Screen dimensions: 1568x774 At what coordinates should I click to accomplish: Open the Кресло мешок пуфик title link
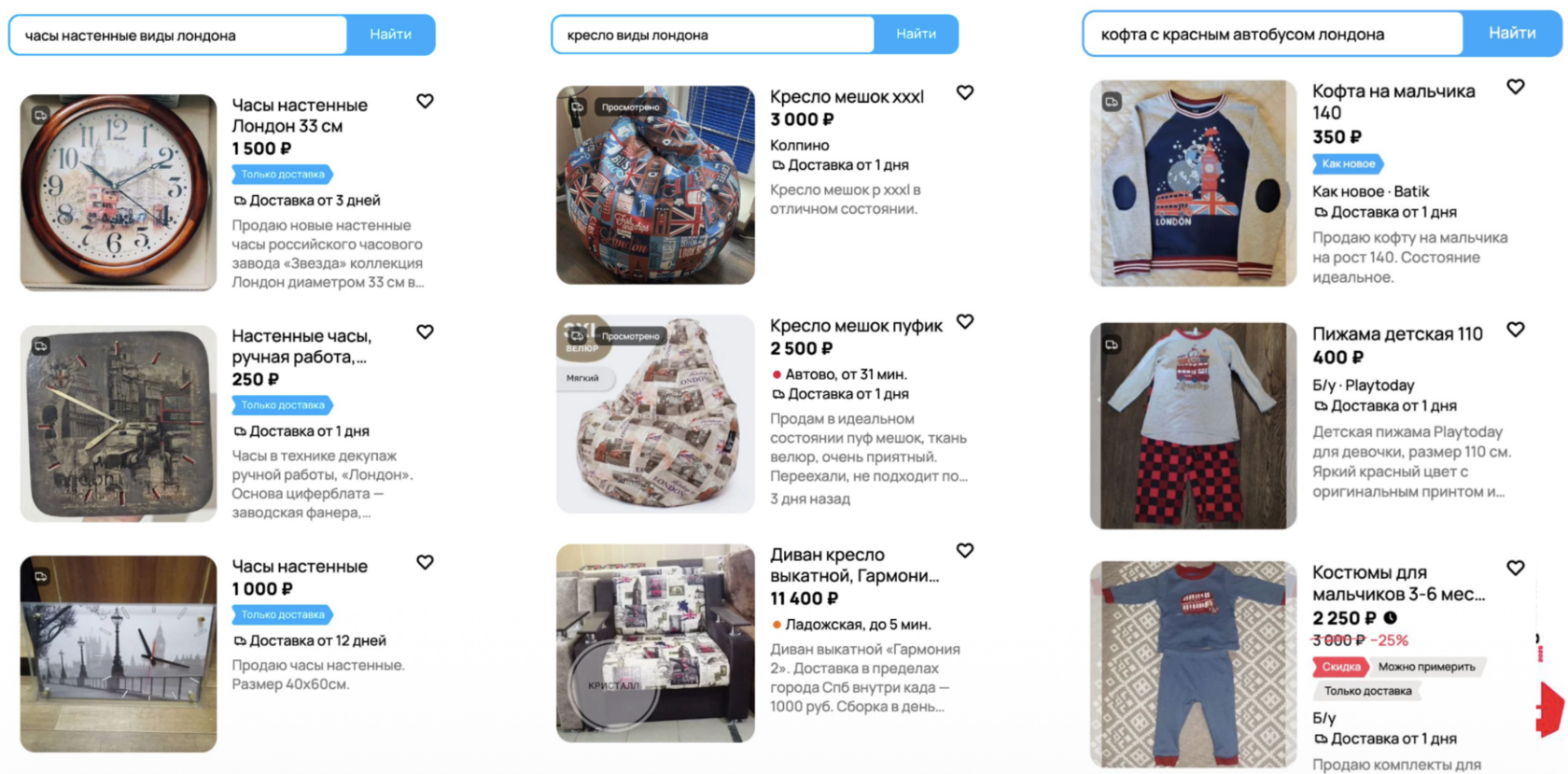(x=856, y=326)
